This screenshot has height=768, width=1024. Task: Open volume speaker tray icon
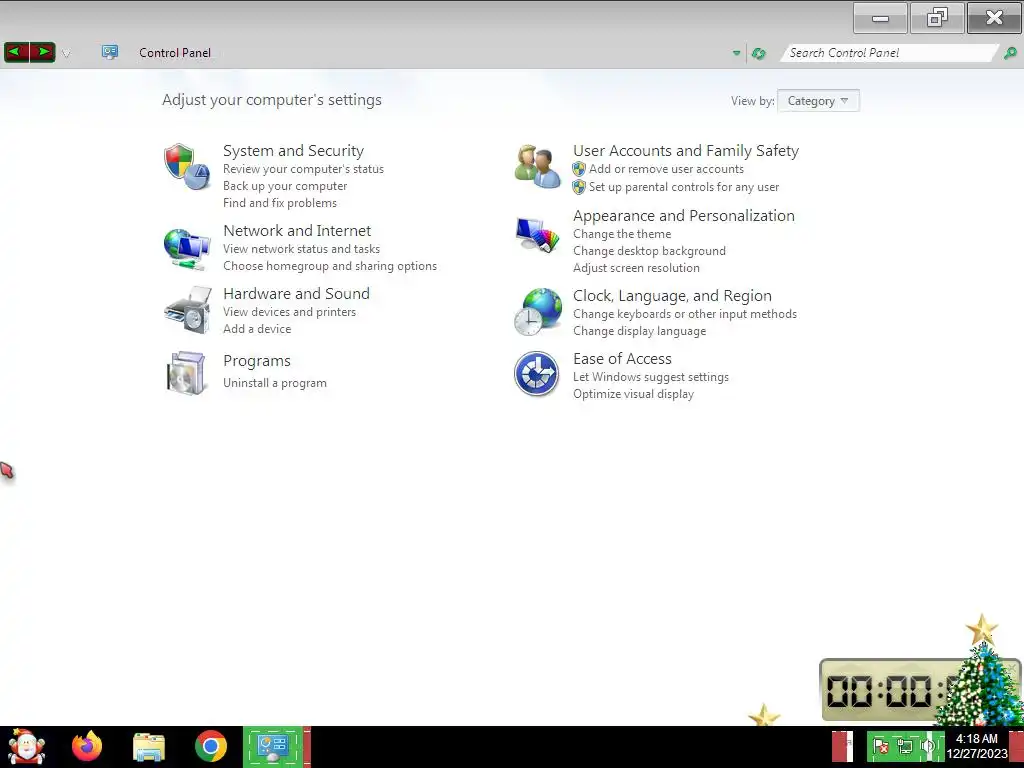(927, 746)
